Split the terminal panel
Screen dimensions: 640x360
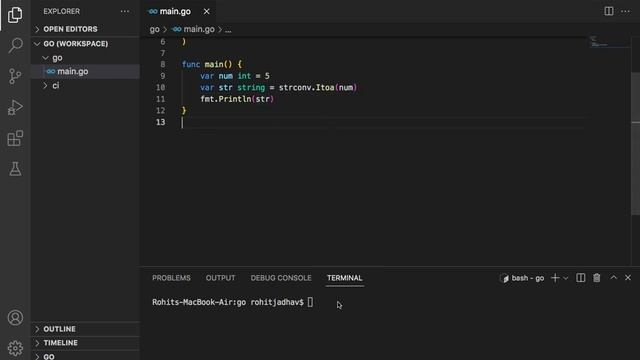point(580,278)
